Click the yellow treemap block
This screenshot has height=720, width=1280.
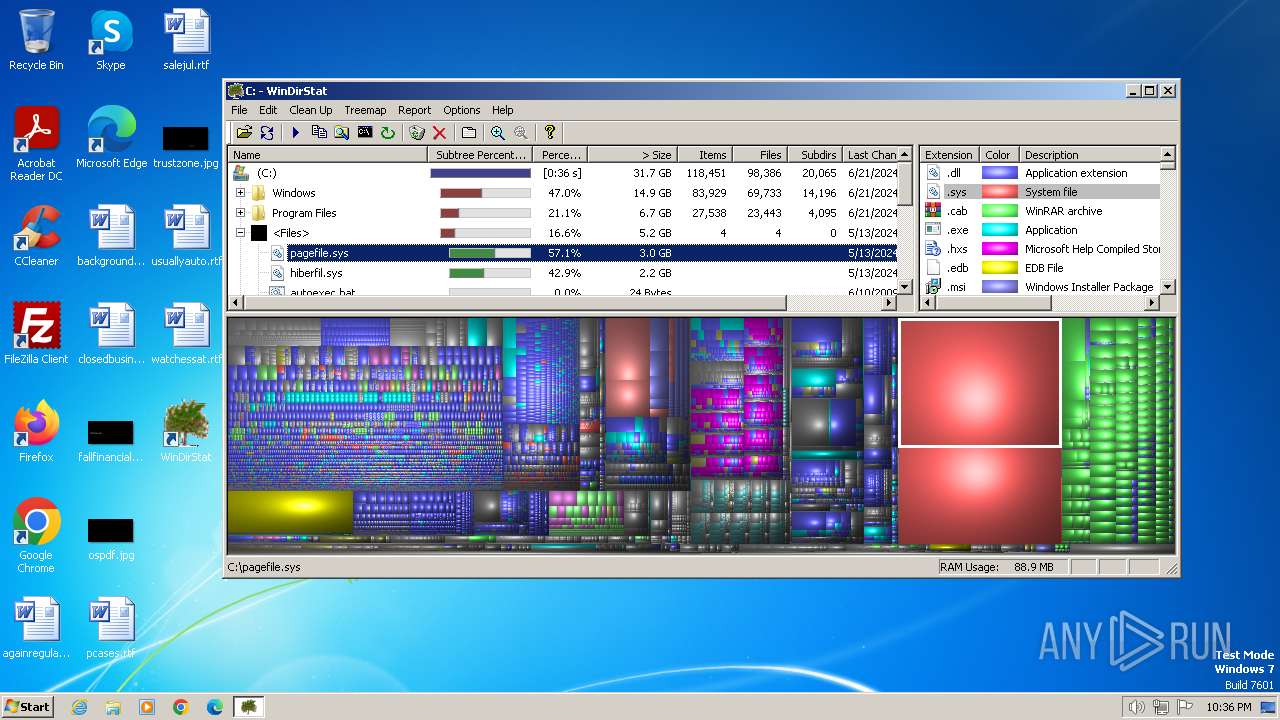click(290, 512)
